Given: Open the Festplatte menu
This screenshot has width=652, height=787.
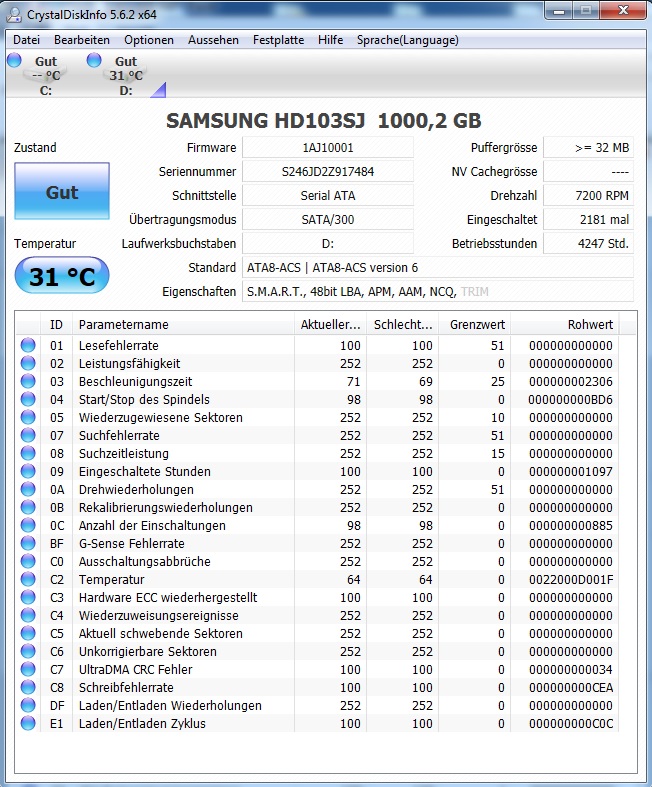Looking at the screenshot, I should tap(279, 40).
